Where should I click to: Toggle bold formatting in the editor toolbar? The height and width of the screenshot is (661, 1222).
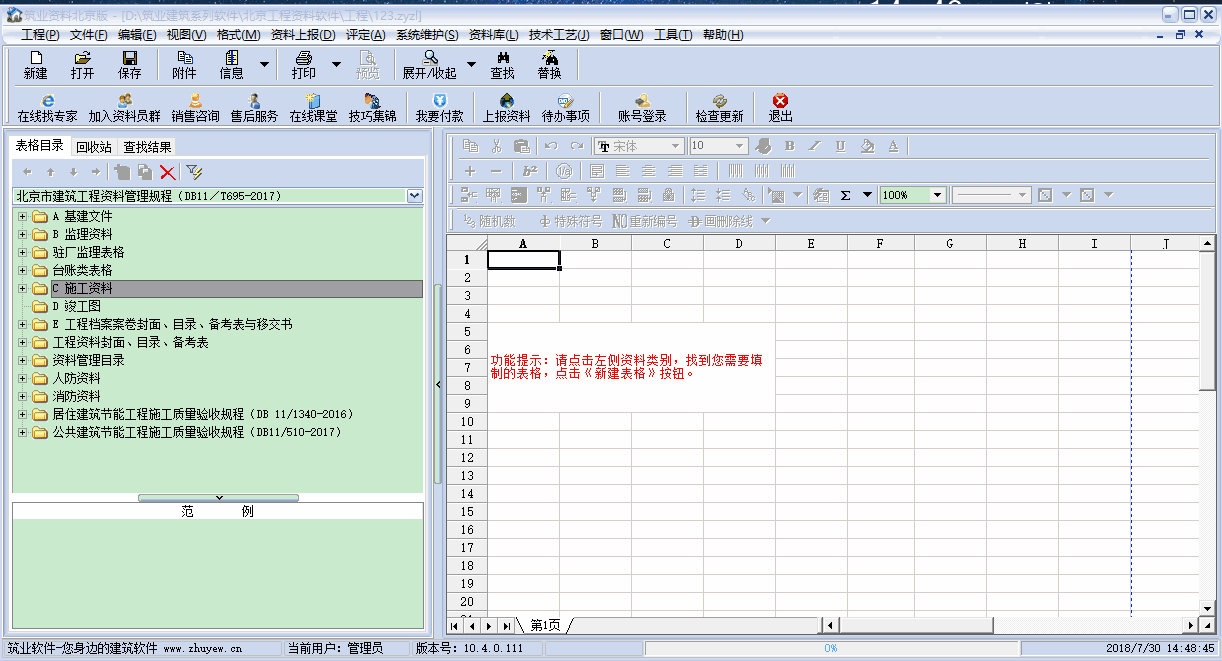pyautogui.click(x=789, y=146)
